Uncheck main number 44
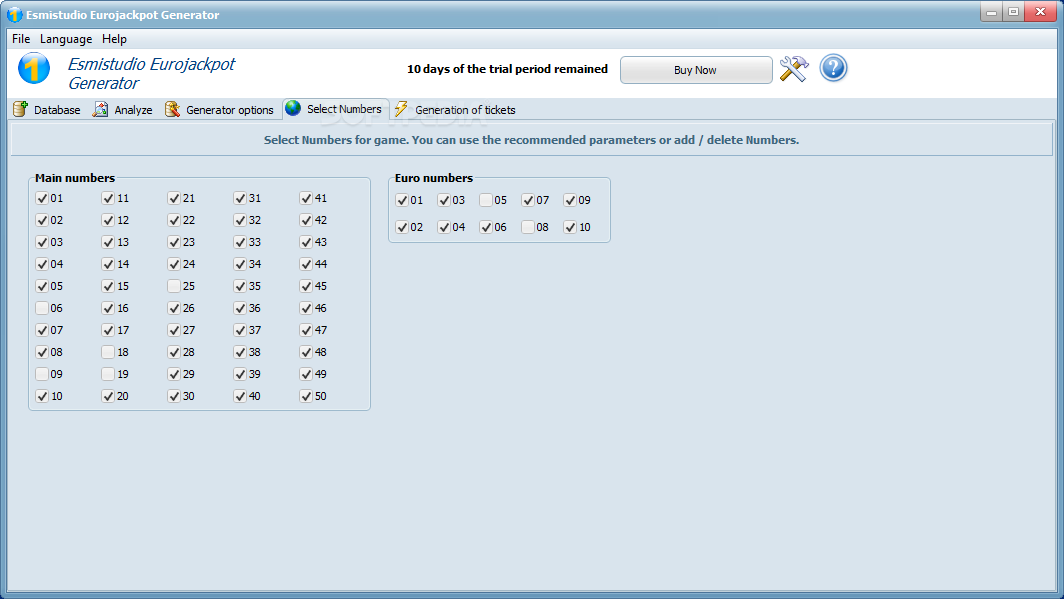1064x599 pixels. click(x=306, y=264)
